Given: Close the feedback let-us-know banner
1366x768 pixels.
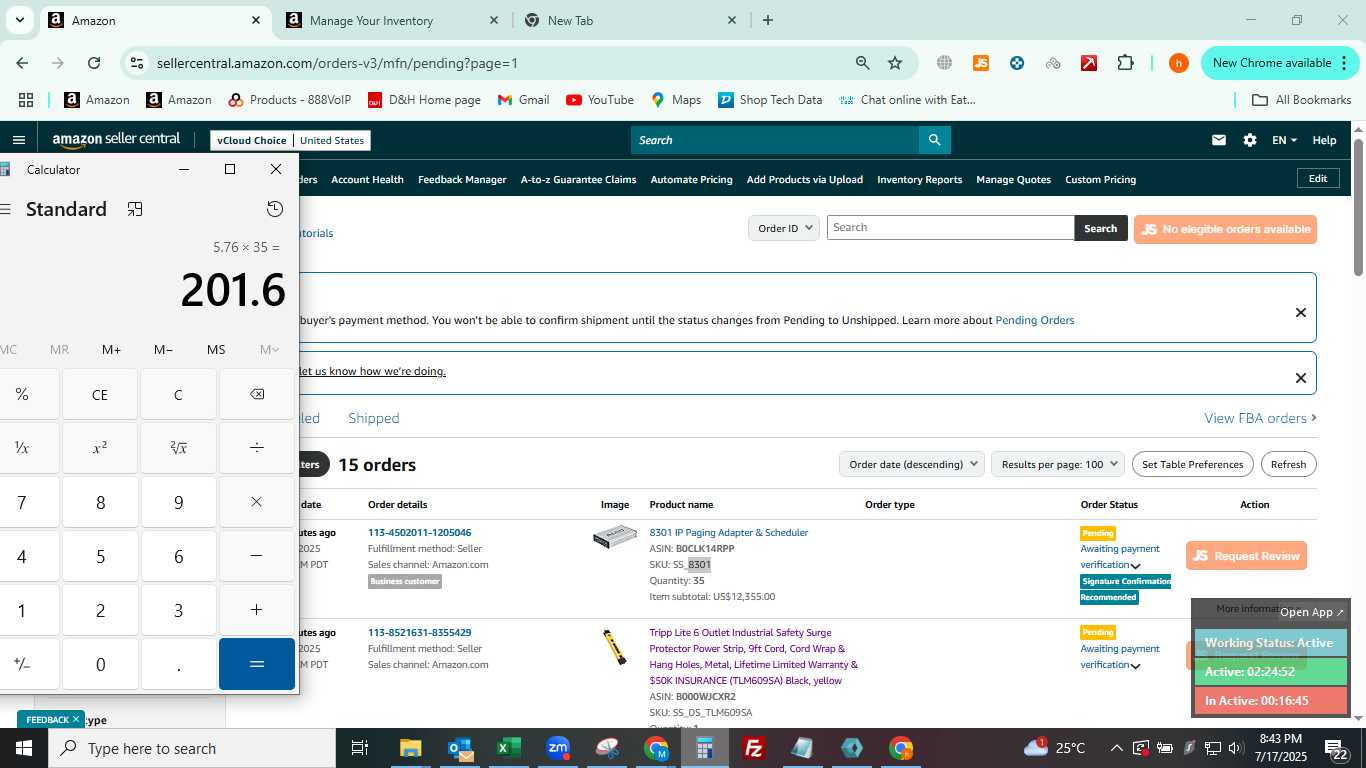Looking at the screenshot, I should 1300,378.
